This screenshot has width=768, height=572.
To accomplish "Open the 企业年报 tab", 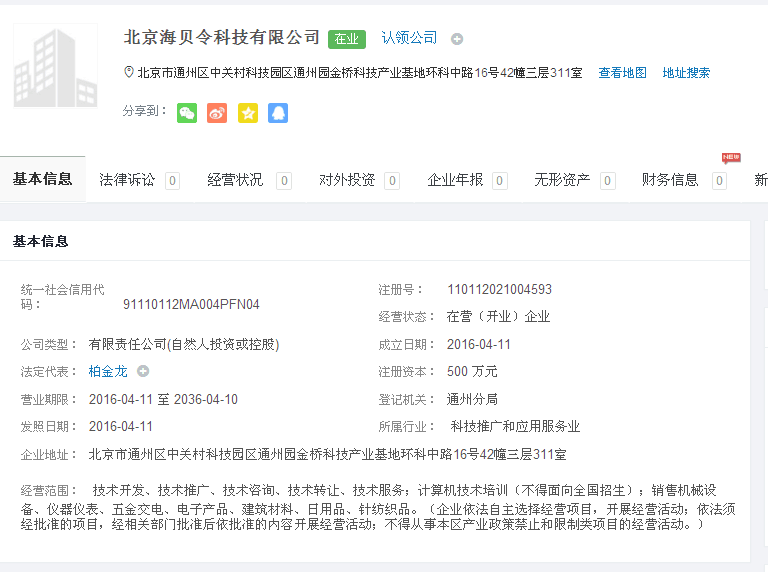I will pyautogui.click(x=455, y=180).
